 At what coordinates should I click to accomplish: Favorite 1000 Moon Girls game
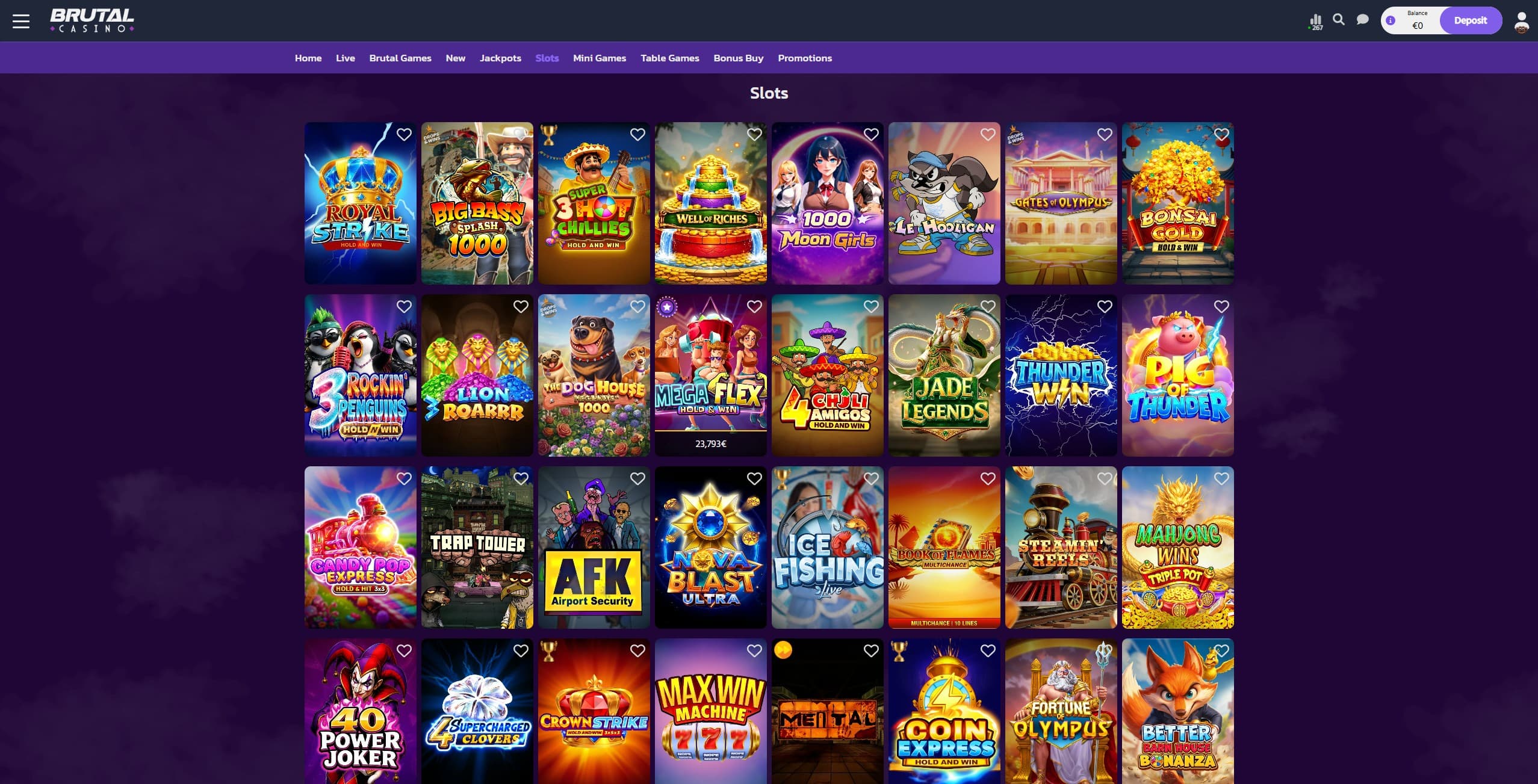click(x=871, y=135)
